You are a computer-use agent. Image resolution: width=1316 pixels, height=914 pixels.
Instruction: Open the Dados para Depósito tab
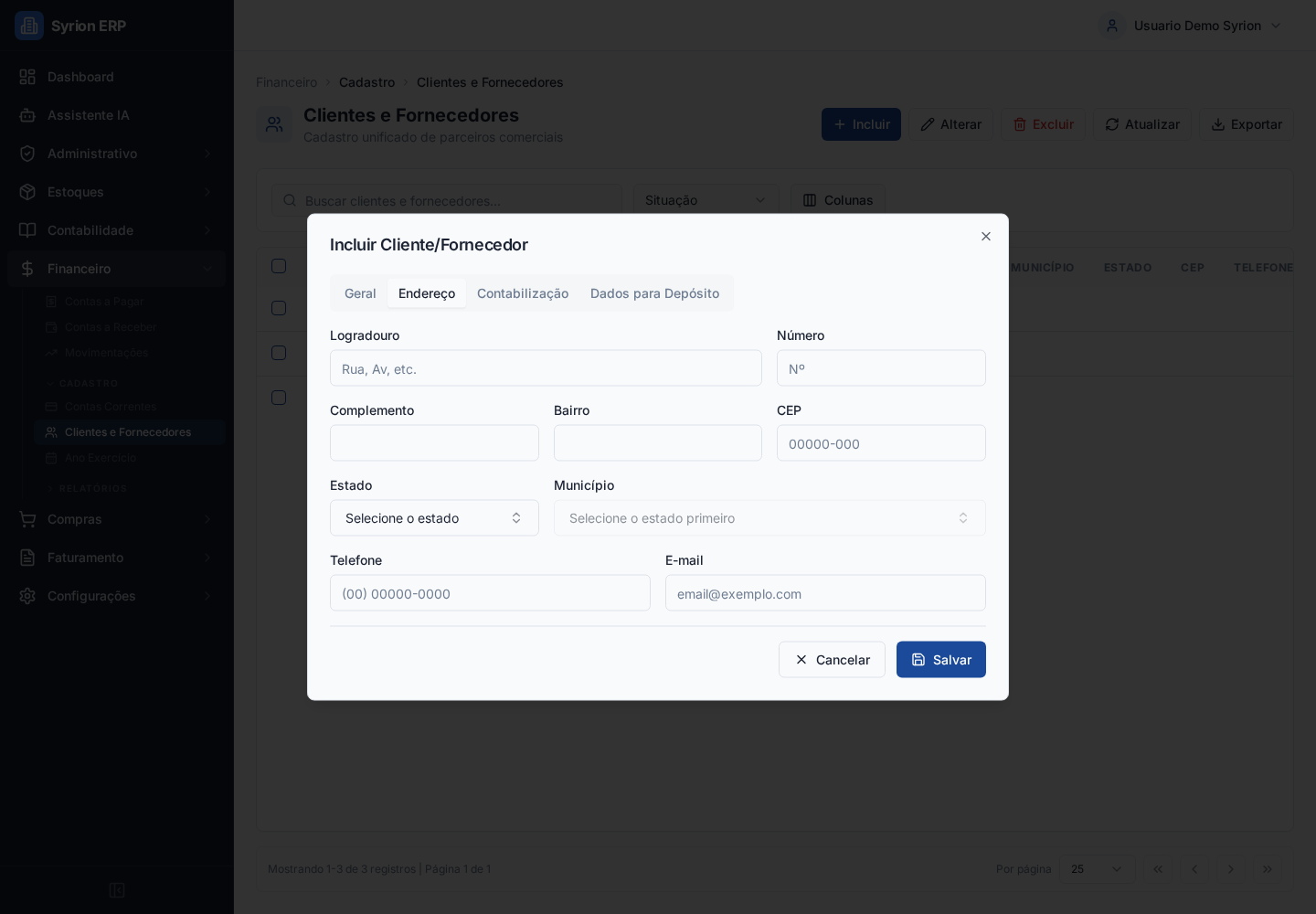(654, 293)
